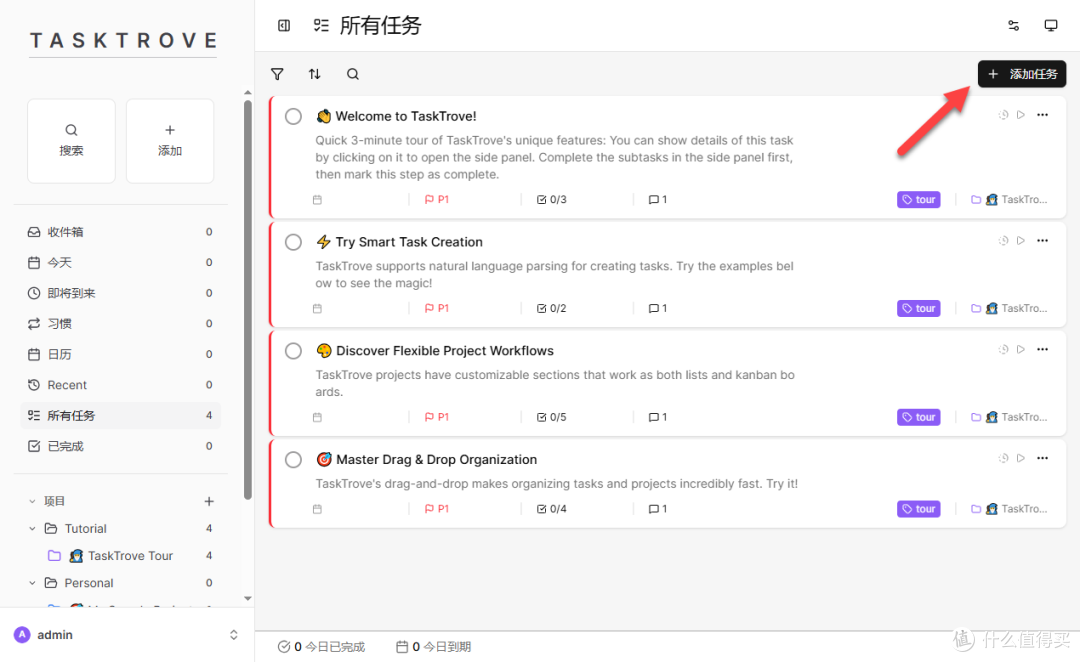Open the sort order arrows
This screenshot has height=662, width=1080.
[x=314, y=74]
